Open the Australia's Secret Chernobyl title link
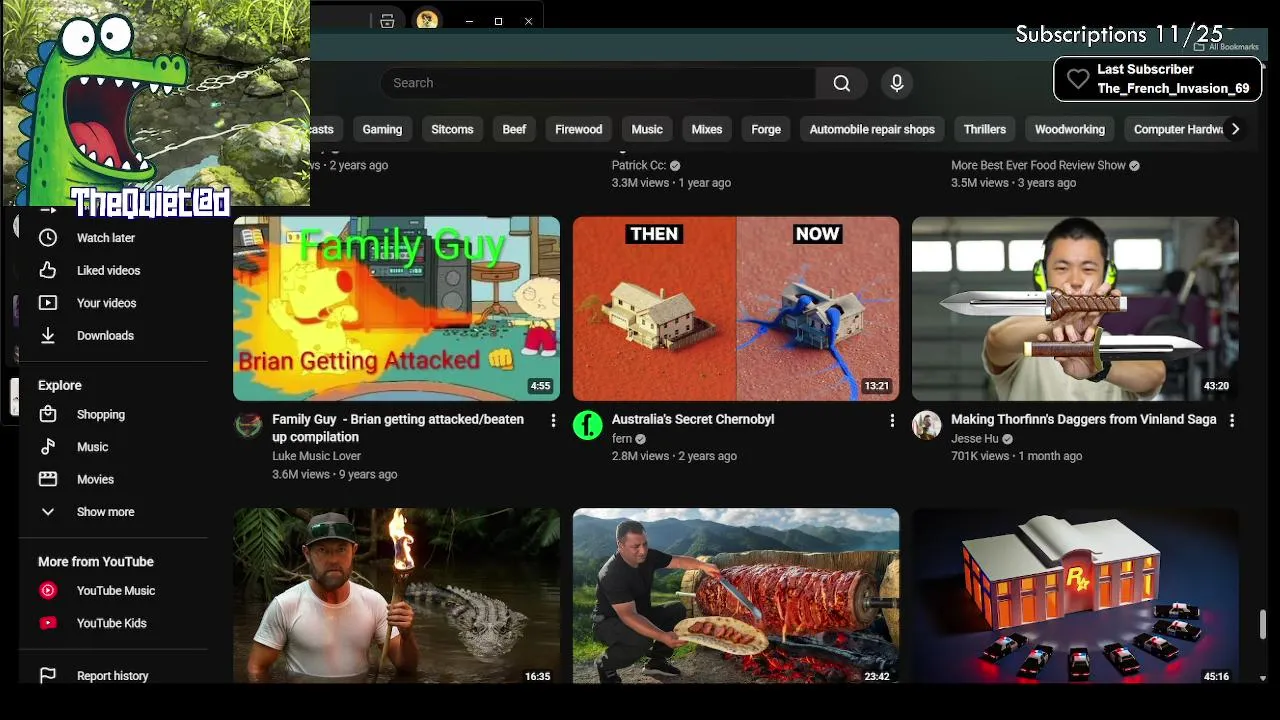 (x=693, y=419)
